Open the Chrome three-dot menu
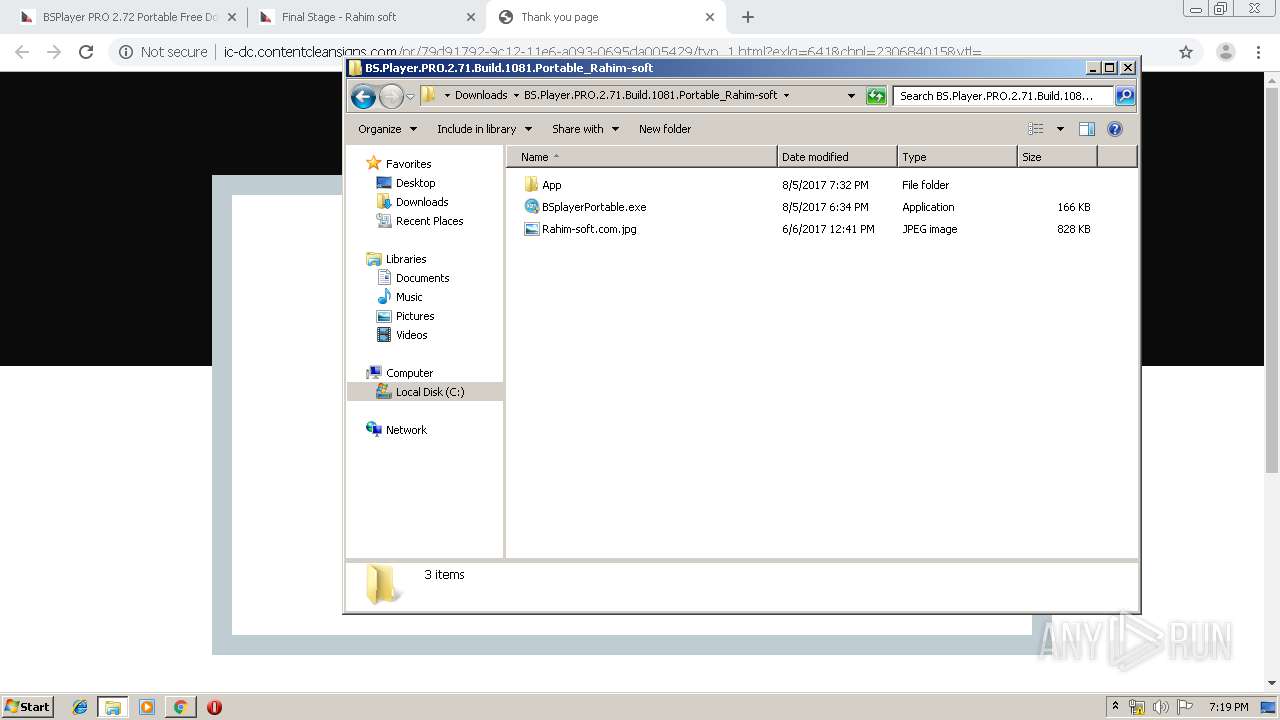1280x720 pixels. click(x=1258, y=52)
